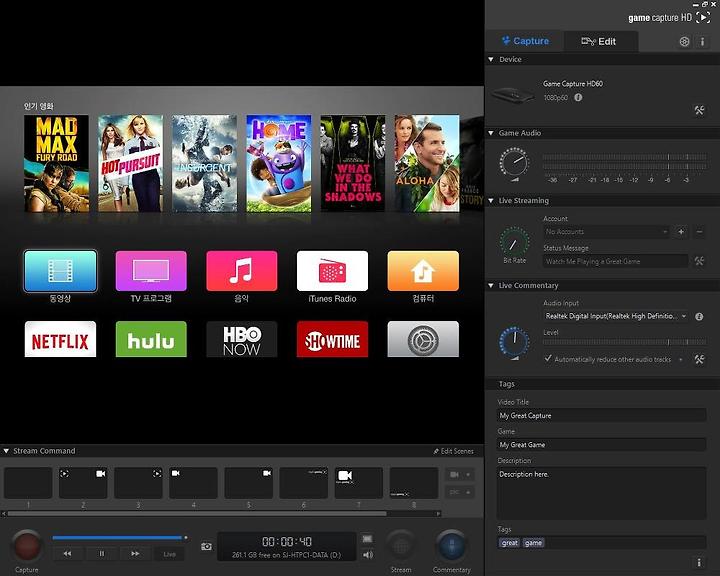Toggle speaker mute icon

pos(368,555)
